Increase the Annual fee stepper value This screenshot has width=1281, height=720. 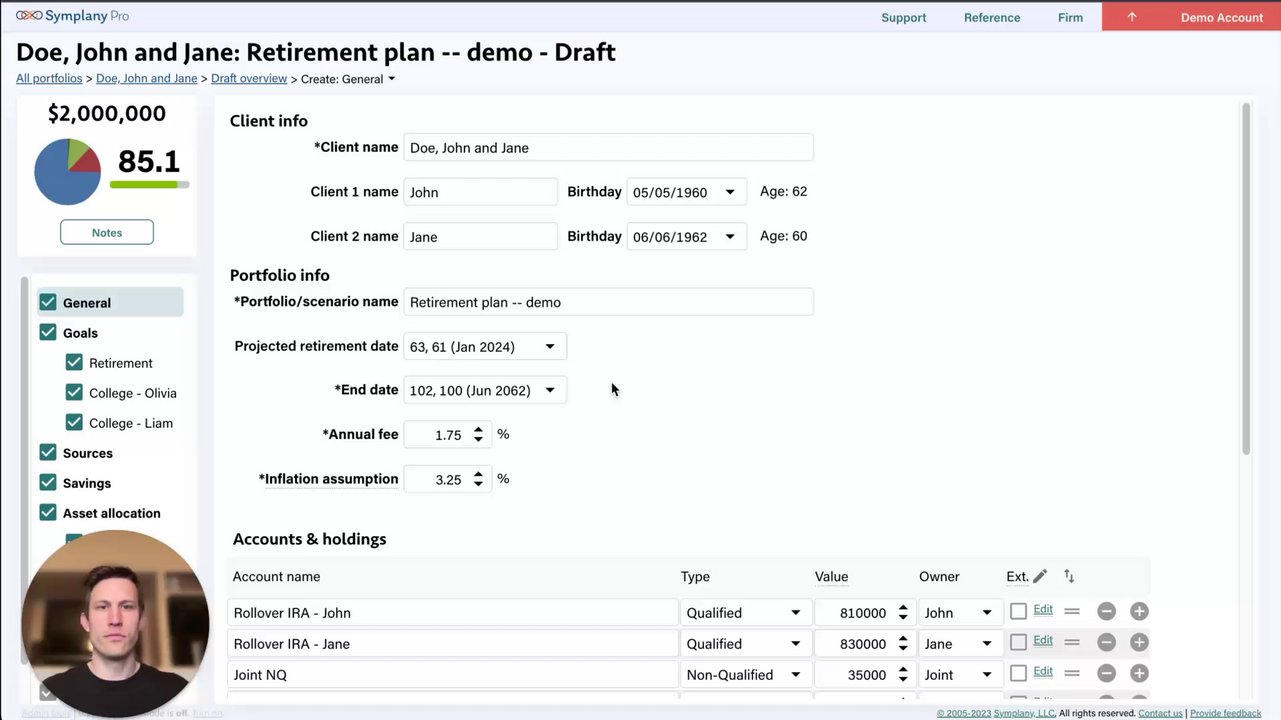(x=478, y=430)
